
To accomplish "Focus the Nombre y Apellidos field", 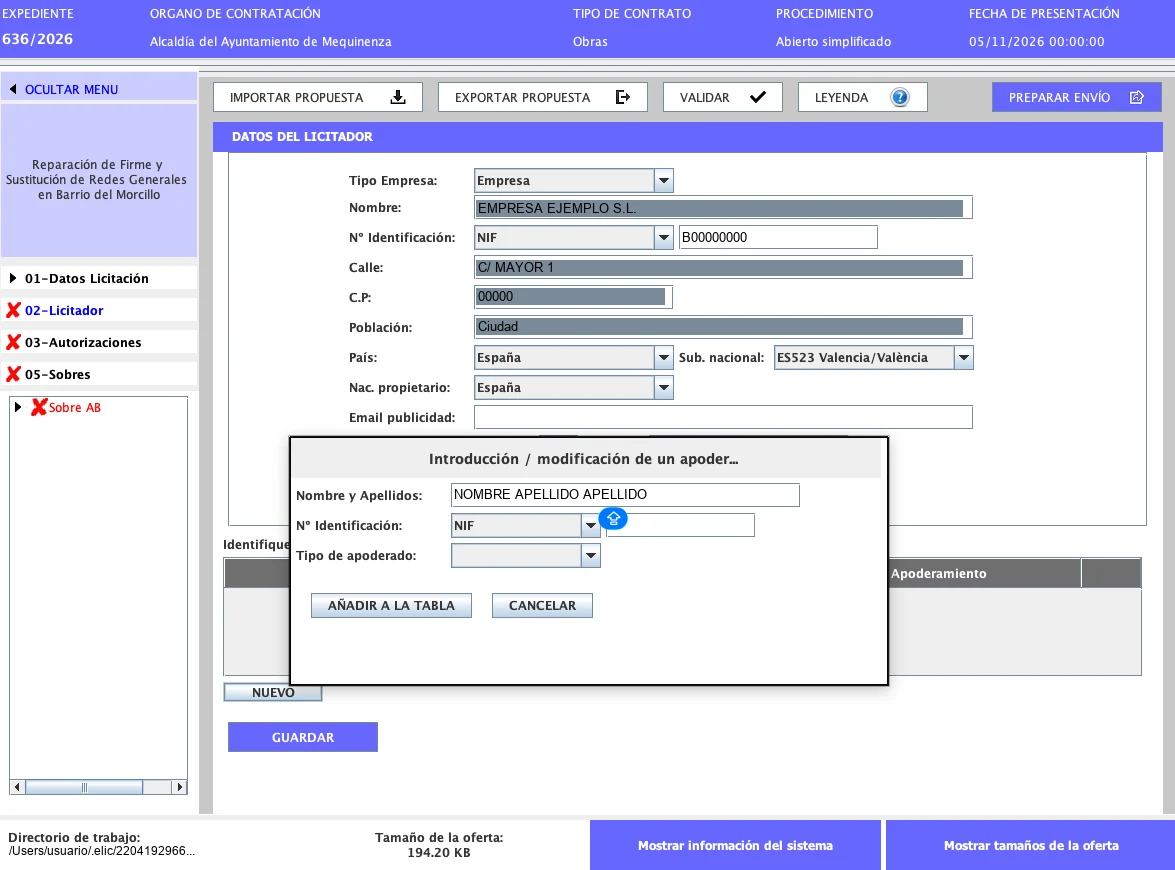I will tap(625, 495).
